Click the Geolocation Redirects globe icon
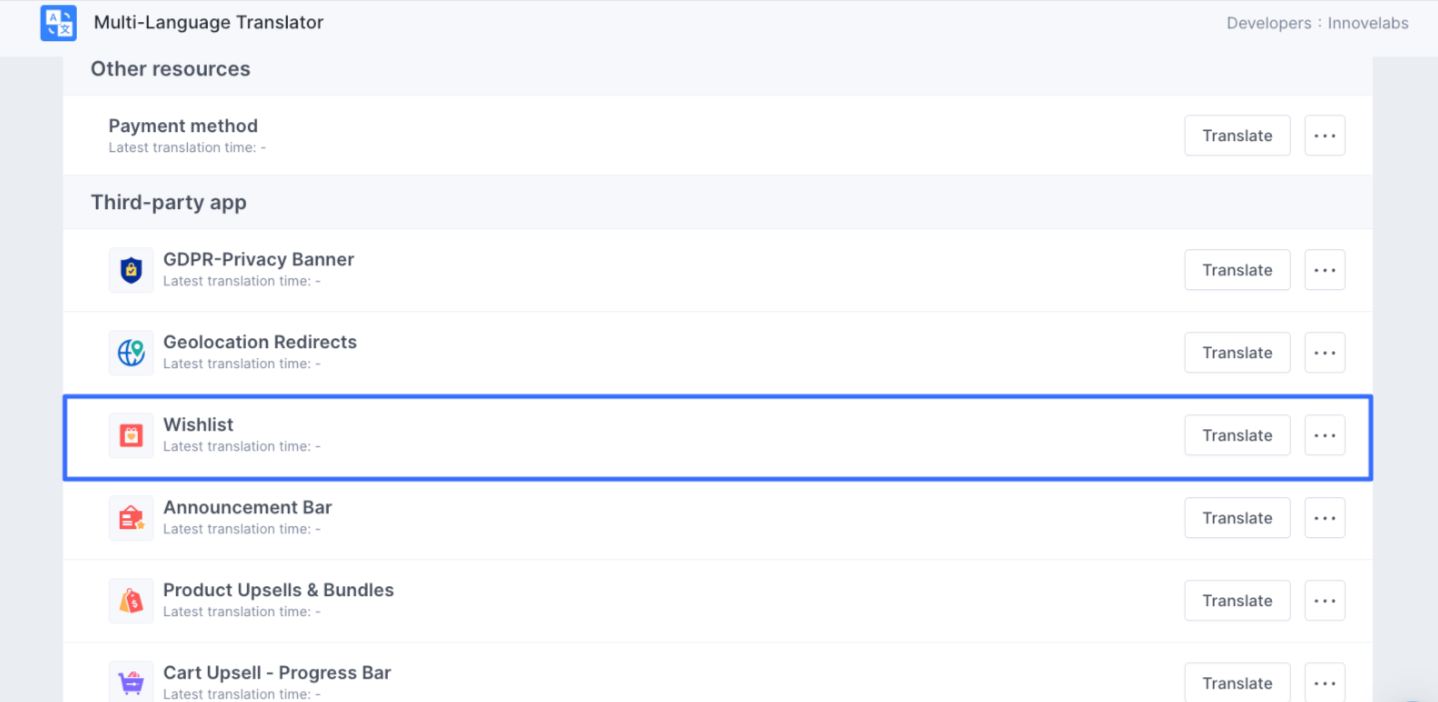 click(131, 352)
